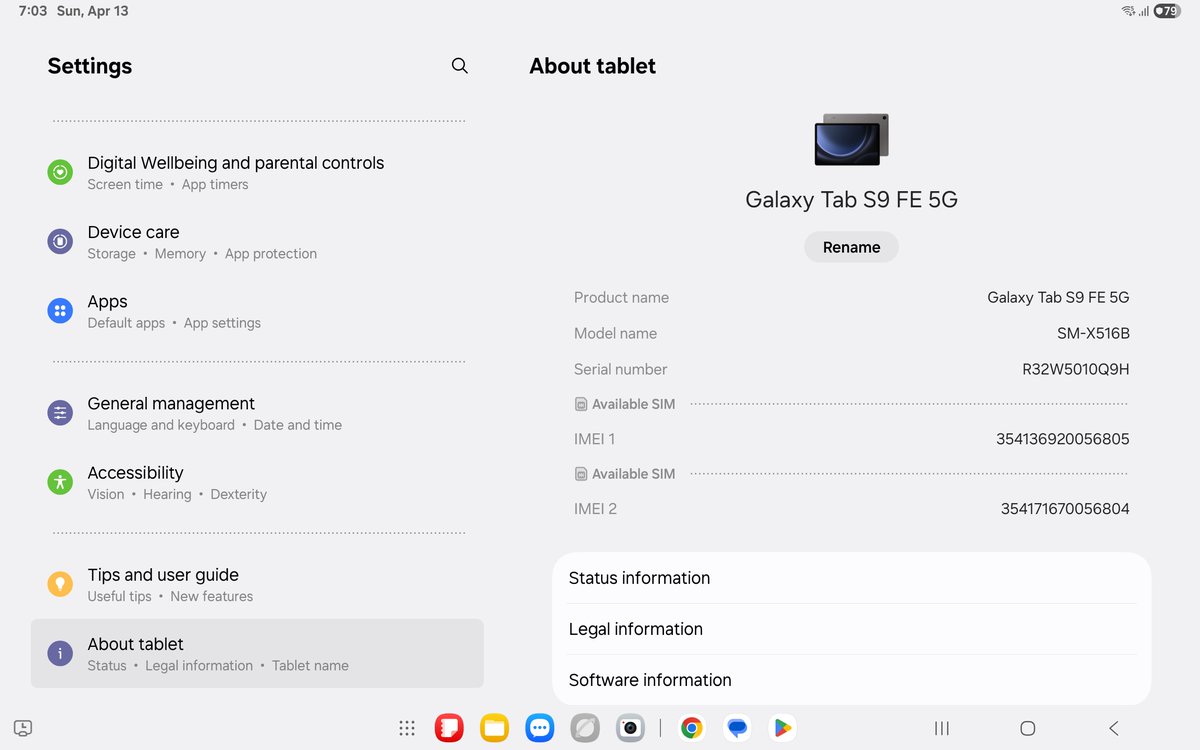
Task: Launch Google Messages from the taskbar
Action: (x=737, y=728)
